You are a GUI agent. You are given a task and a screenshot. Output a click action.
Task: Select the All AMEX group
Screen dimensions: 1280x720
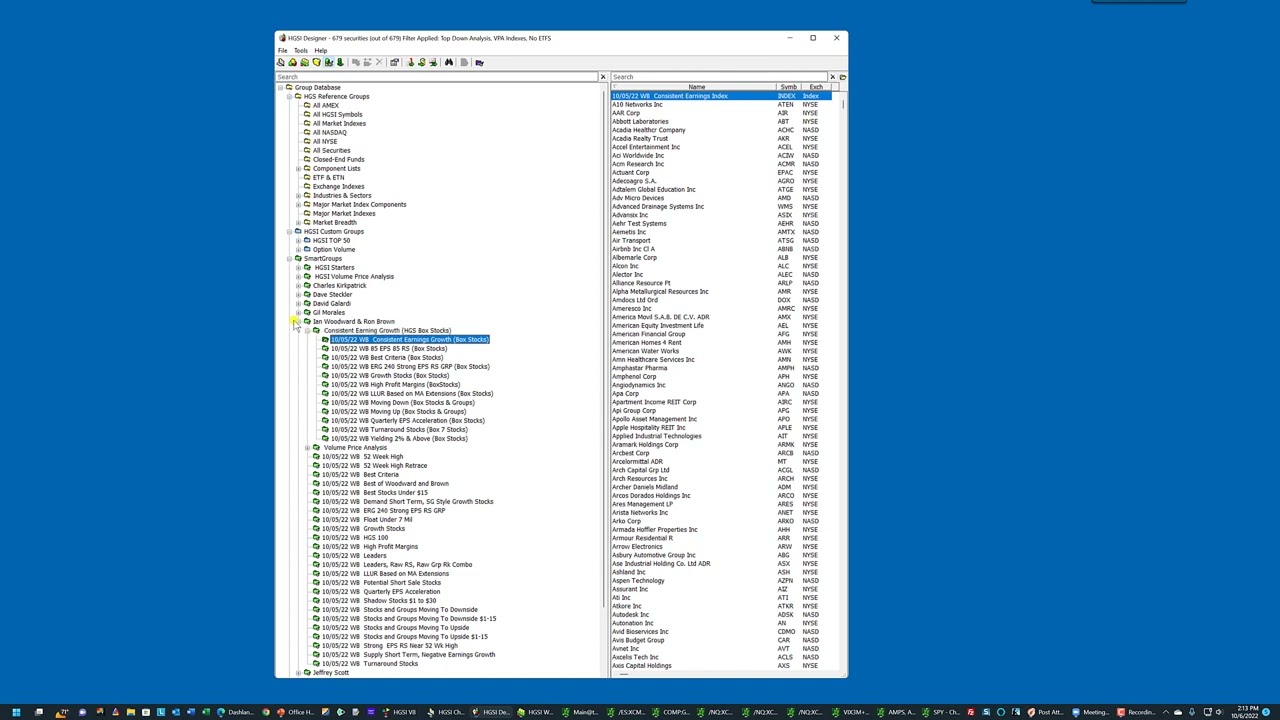(326, 106)
